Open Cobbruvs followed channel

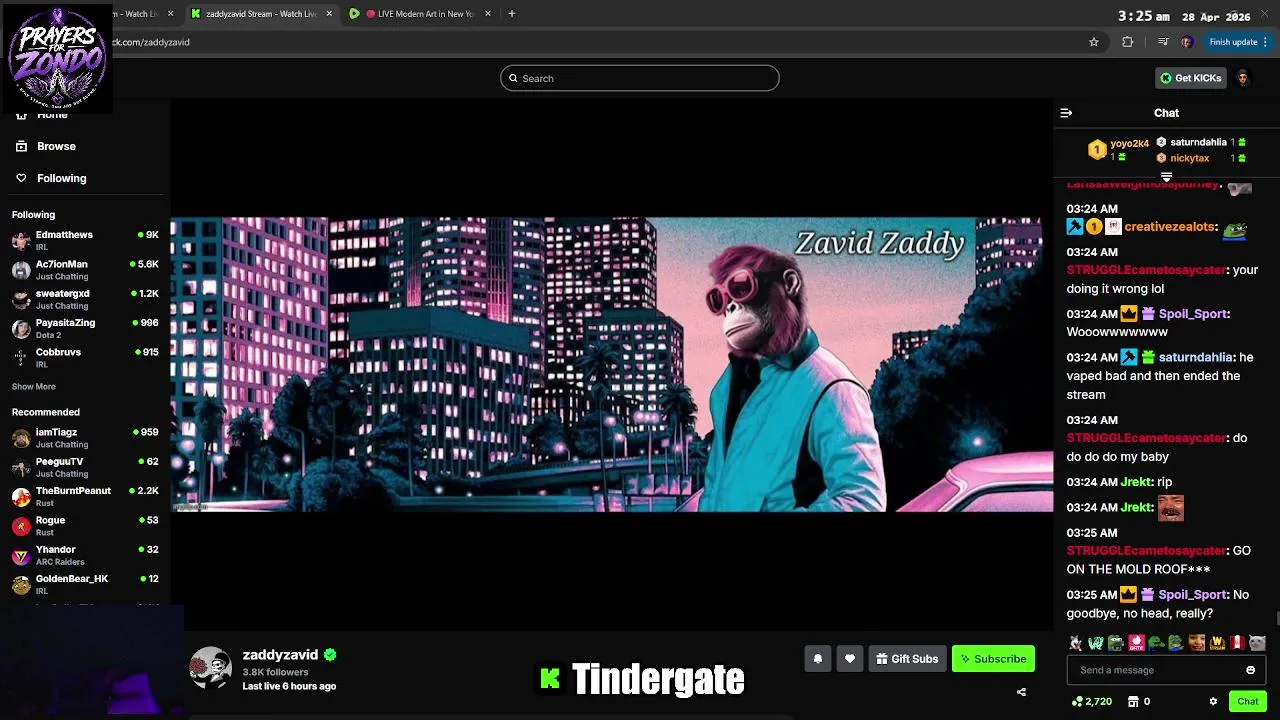tap(85, 358)
